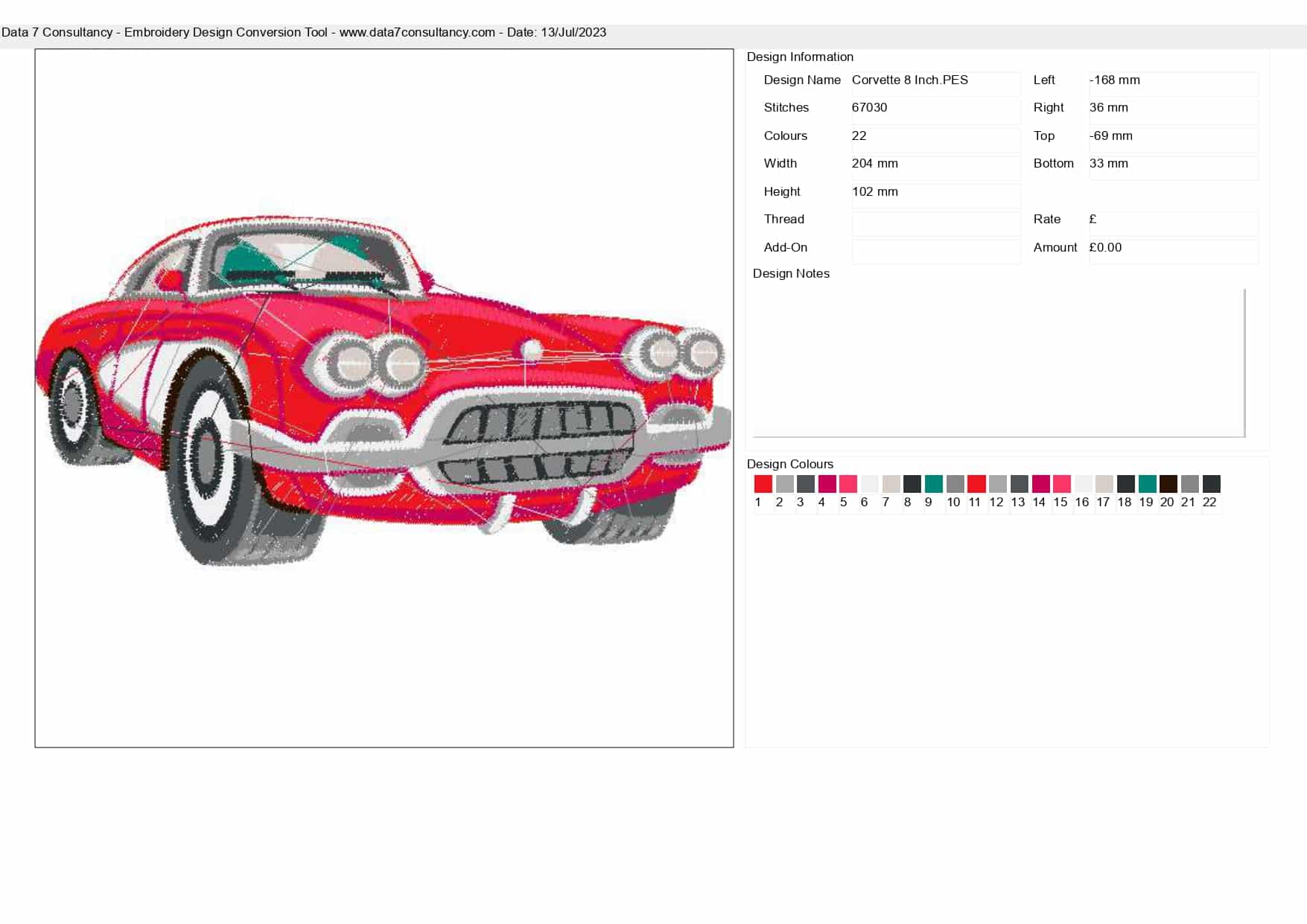Screen dimensions: 1307x924
Task: Select grey colour swatch number 21
Action: coord(1190,484)
